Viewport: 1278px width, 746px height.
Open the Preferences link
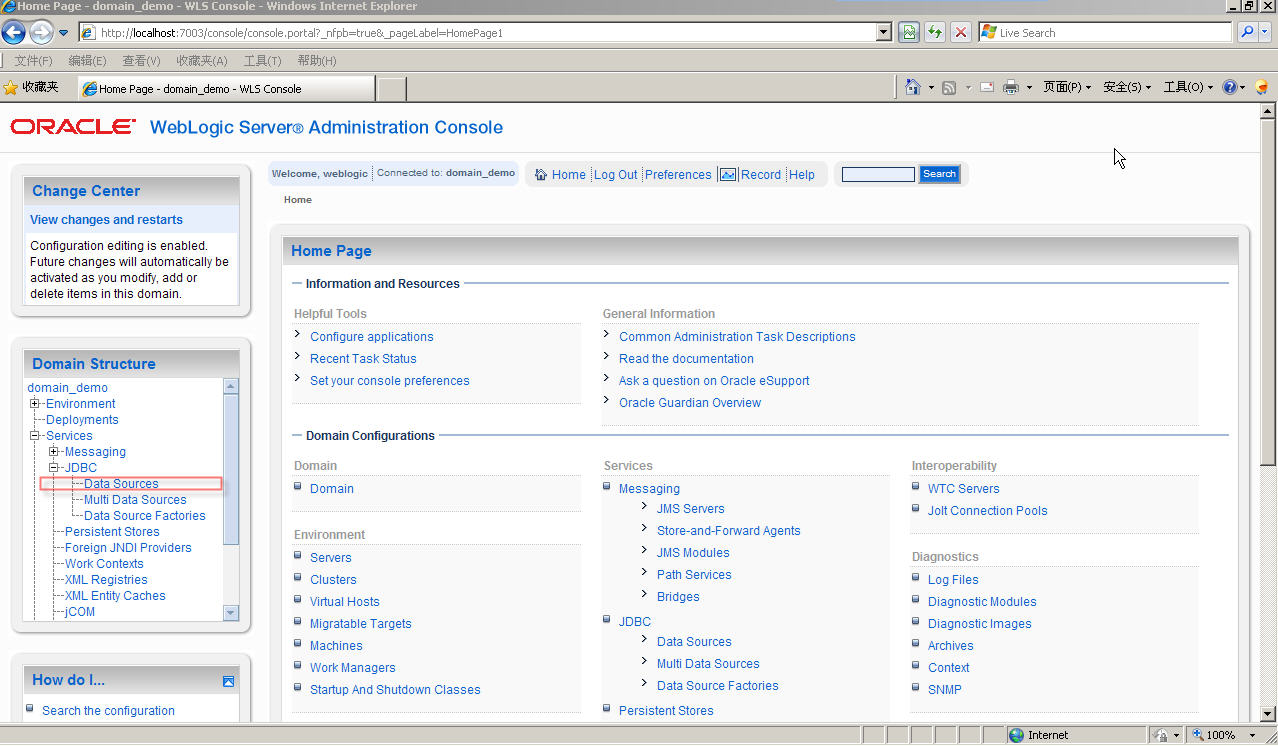(678, 174)
